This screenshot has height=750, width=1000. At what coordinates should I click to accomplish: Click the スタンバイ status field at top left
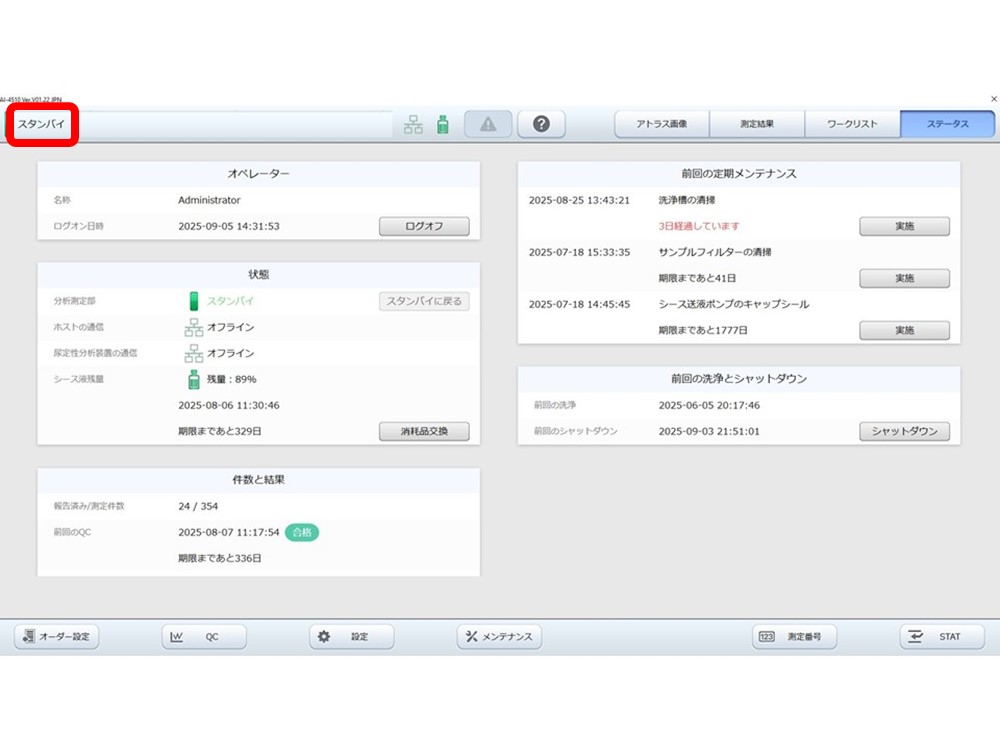point(44,125)
